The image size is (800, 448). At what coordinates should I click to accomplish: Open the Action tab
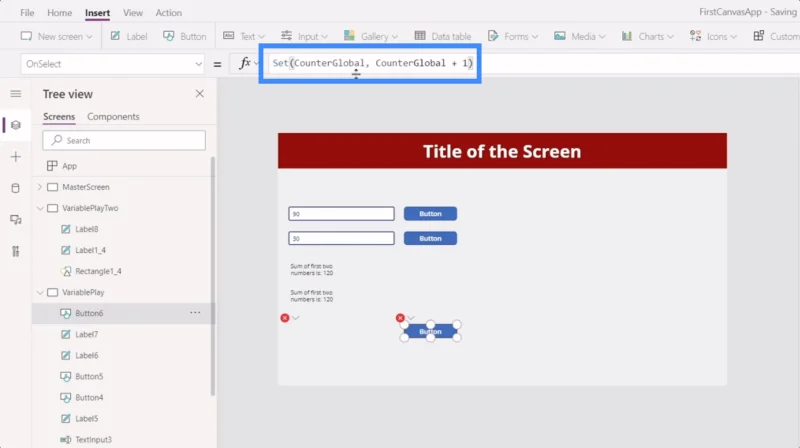click(x=168, y=13)
